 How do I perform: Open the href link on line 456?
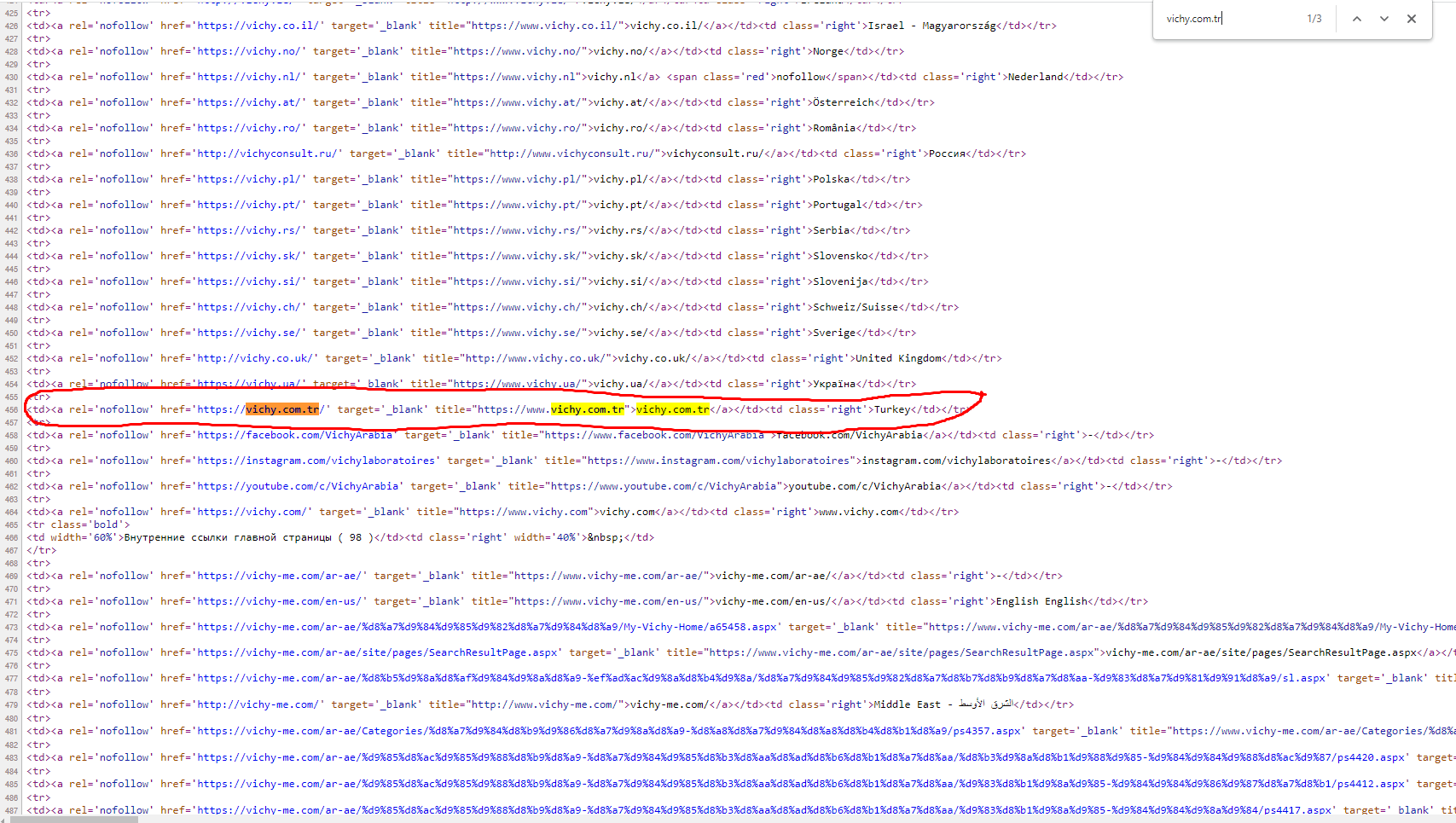click(261, 409)
